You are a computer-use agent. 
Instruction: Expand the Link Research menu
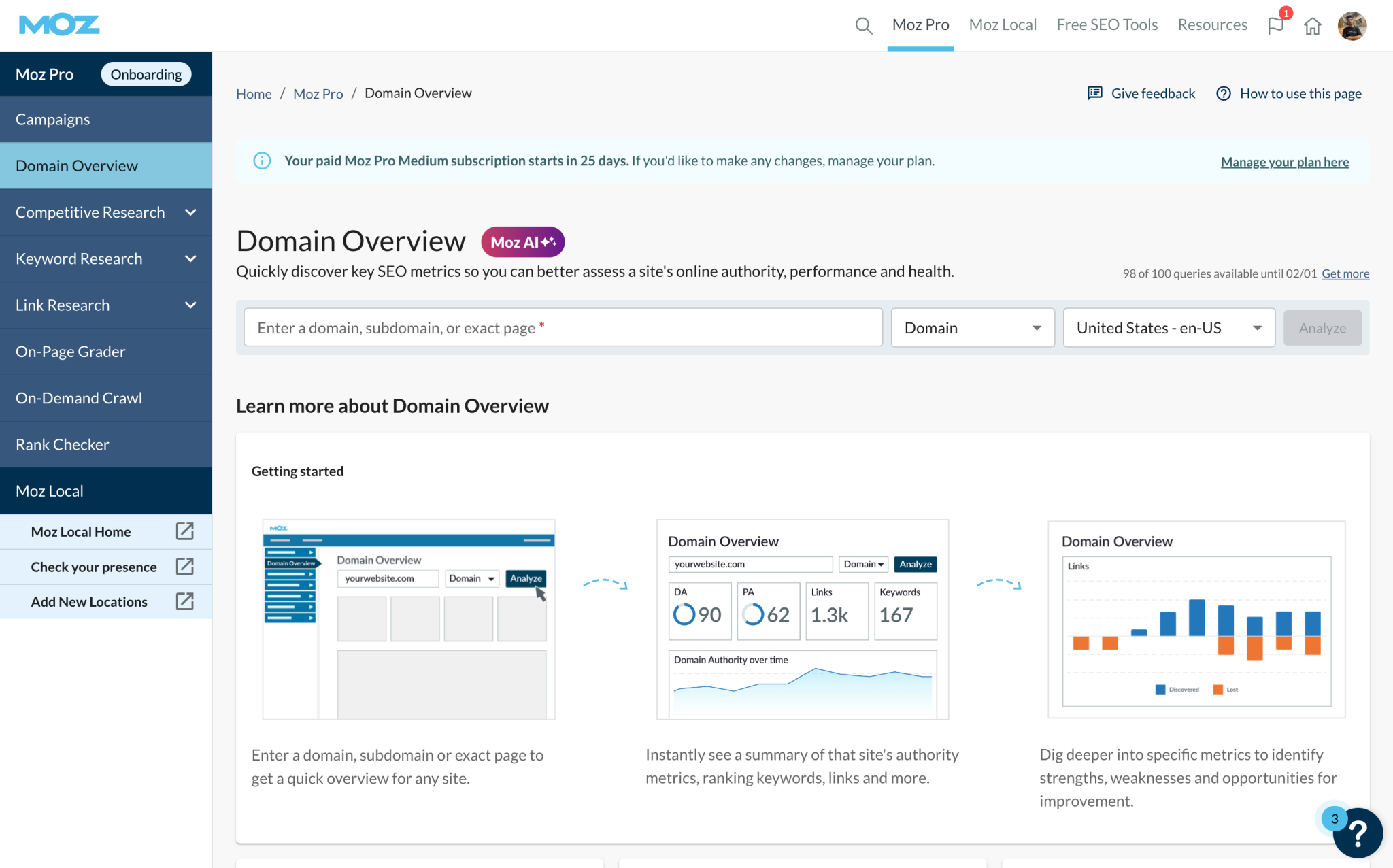pyautogui.click(x=190, y=305)
